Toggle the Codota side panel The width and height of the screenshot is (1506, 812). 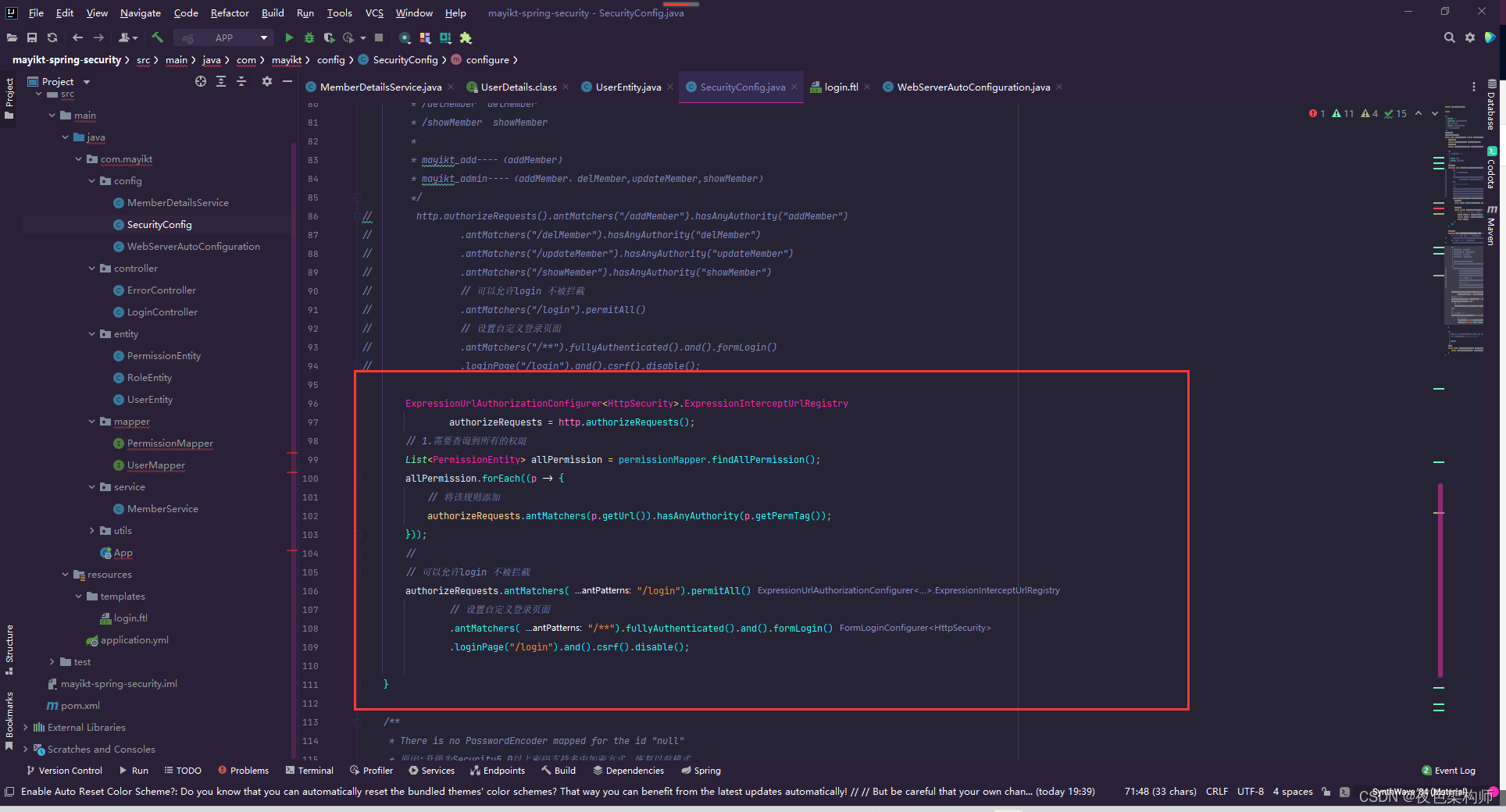tap(1491, 168)
